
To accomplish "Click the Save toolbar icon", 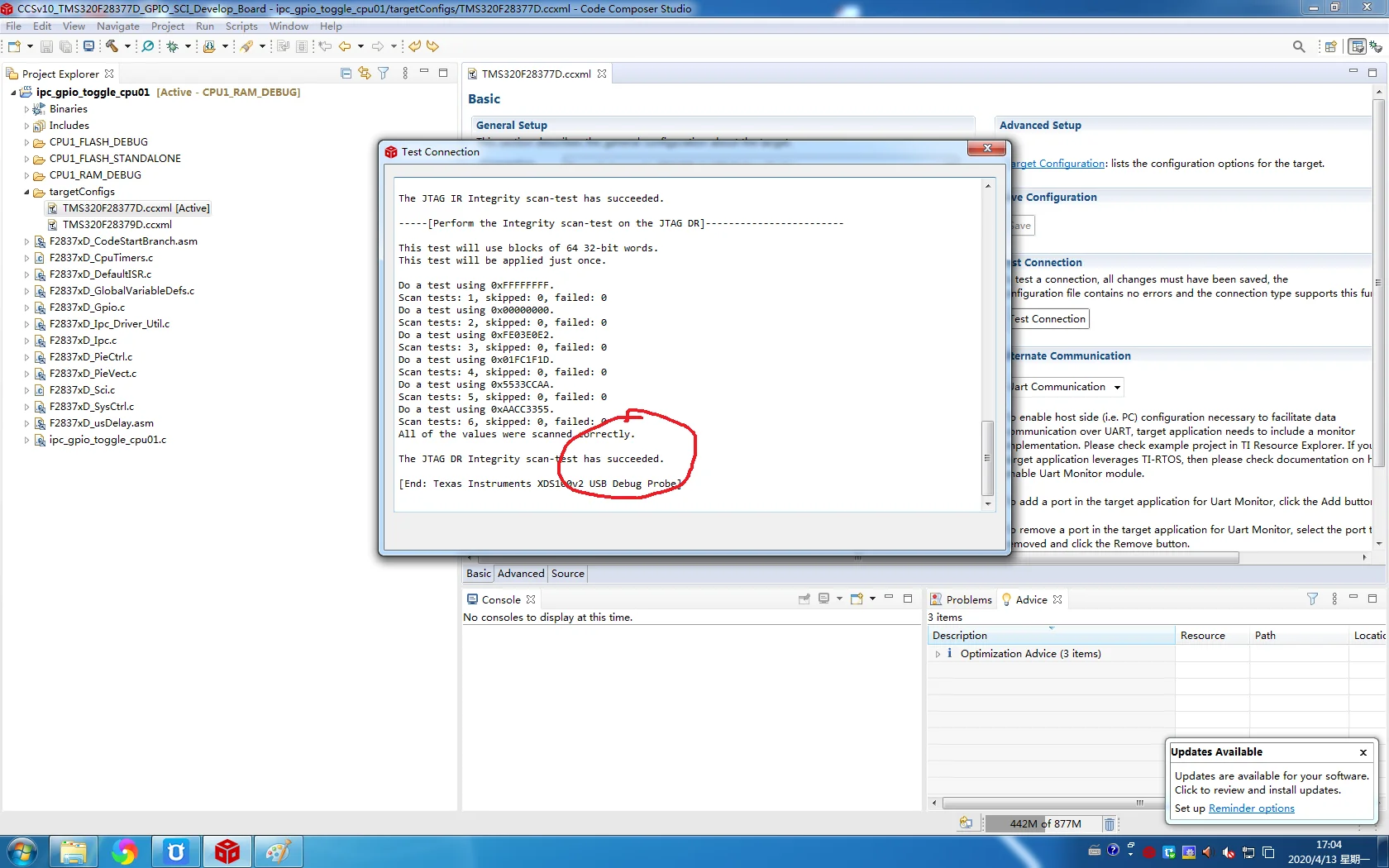I will pyautogui.click(x=47, y=46).
